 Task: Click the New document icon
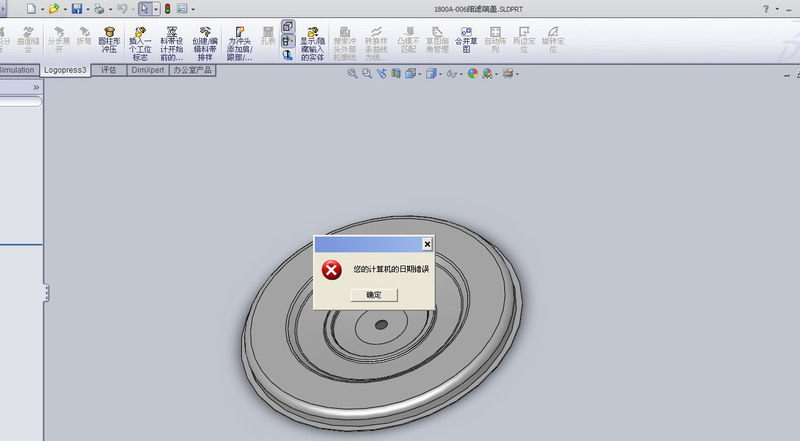tap(32, 9)
